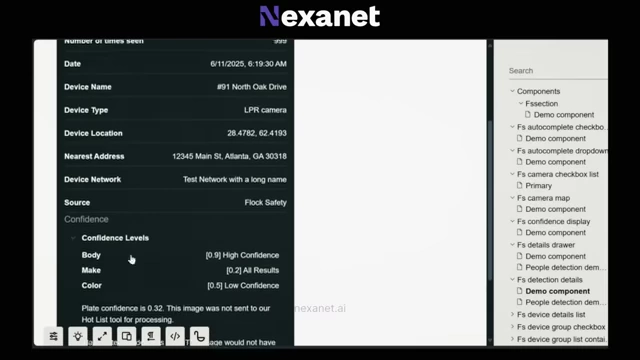This screenshot has height=360, width=640.
Task: Open Demo component under Fs autocomplete checkbox
Action: [556, 138]
